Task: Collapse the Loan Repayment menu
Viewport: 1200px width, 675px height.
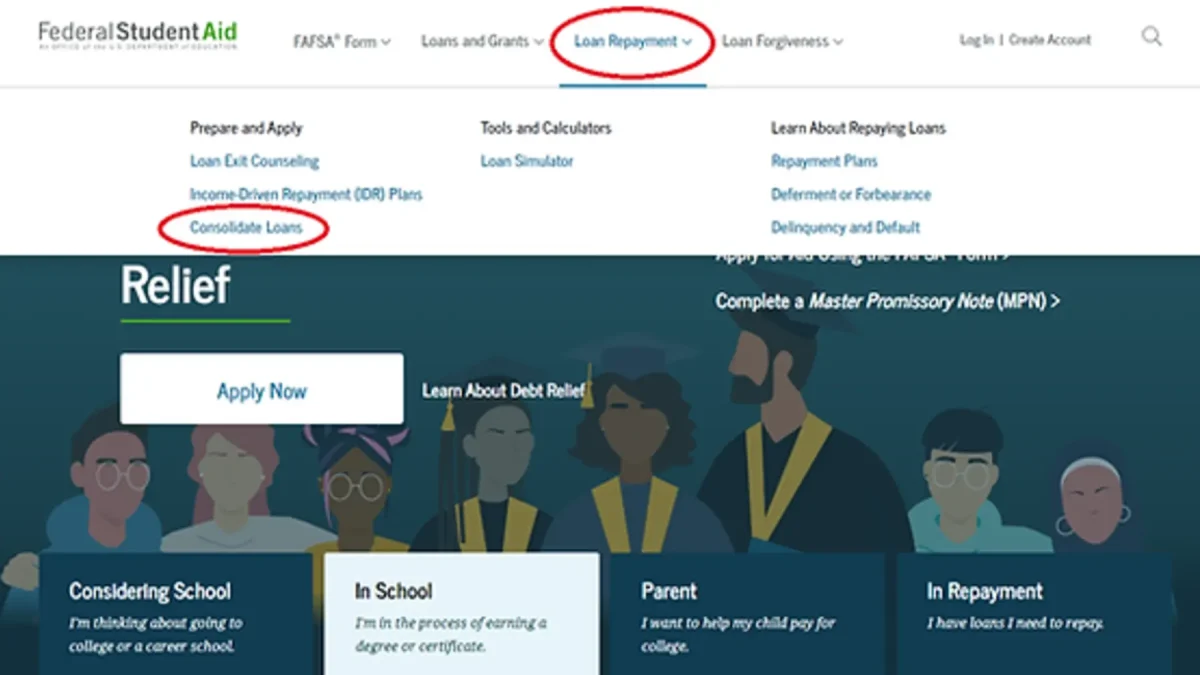Action: pyautogui.click(x=633, y=42)
